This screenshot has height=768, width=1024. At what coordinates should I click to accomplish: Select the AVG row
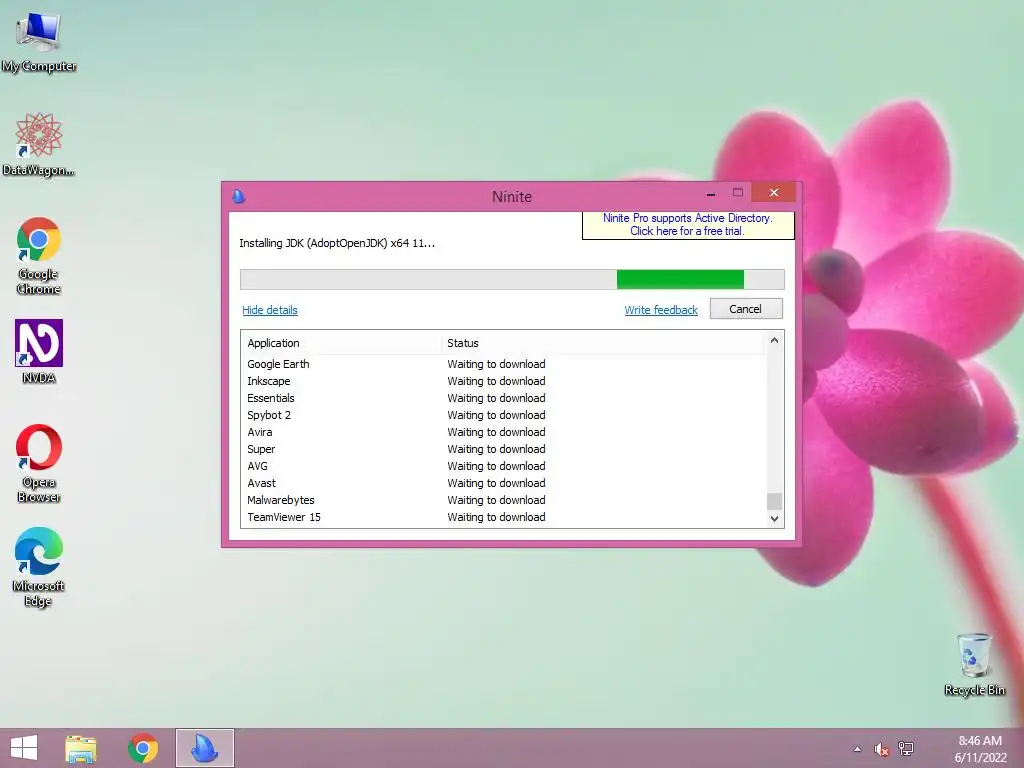(503, 466)
